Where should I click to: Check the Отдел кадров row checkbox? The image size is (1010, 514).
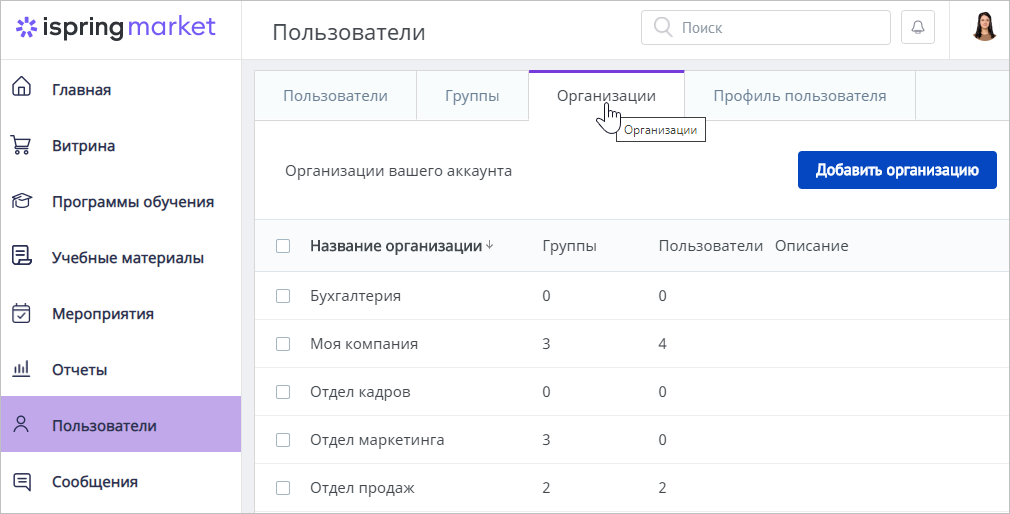click(x=283, y=392)
